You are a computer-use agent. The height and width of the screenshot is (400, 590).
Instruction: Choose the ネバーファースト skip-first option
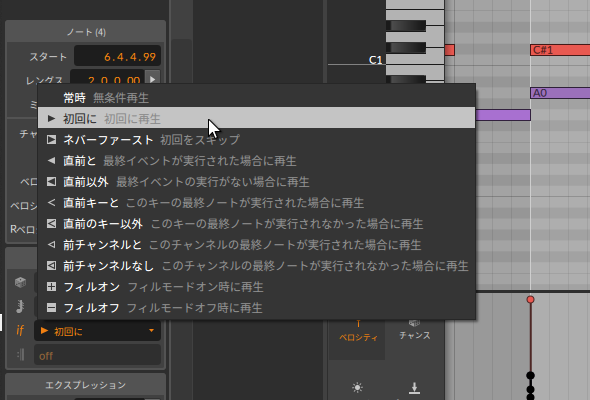[256, 140]
